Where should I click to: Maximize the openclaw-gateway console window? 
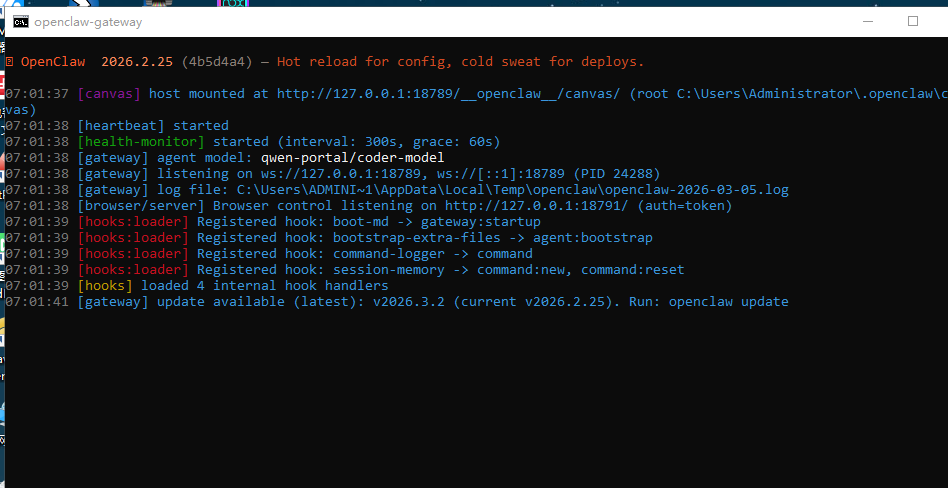[x=912, y=21]
